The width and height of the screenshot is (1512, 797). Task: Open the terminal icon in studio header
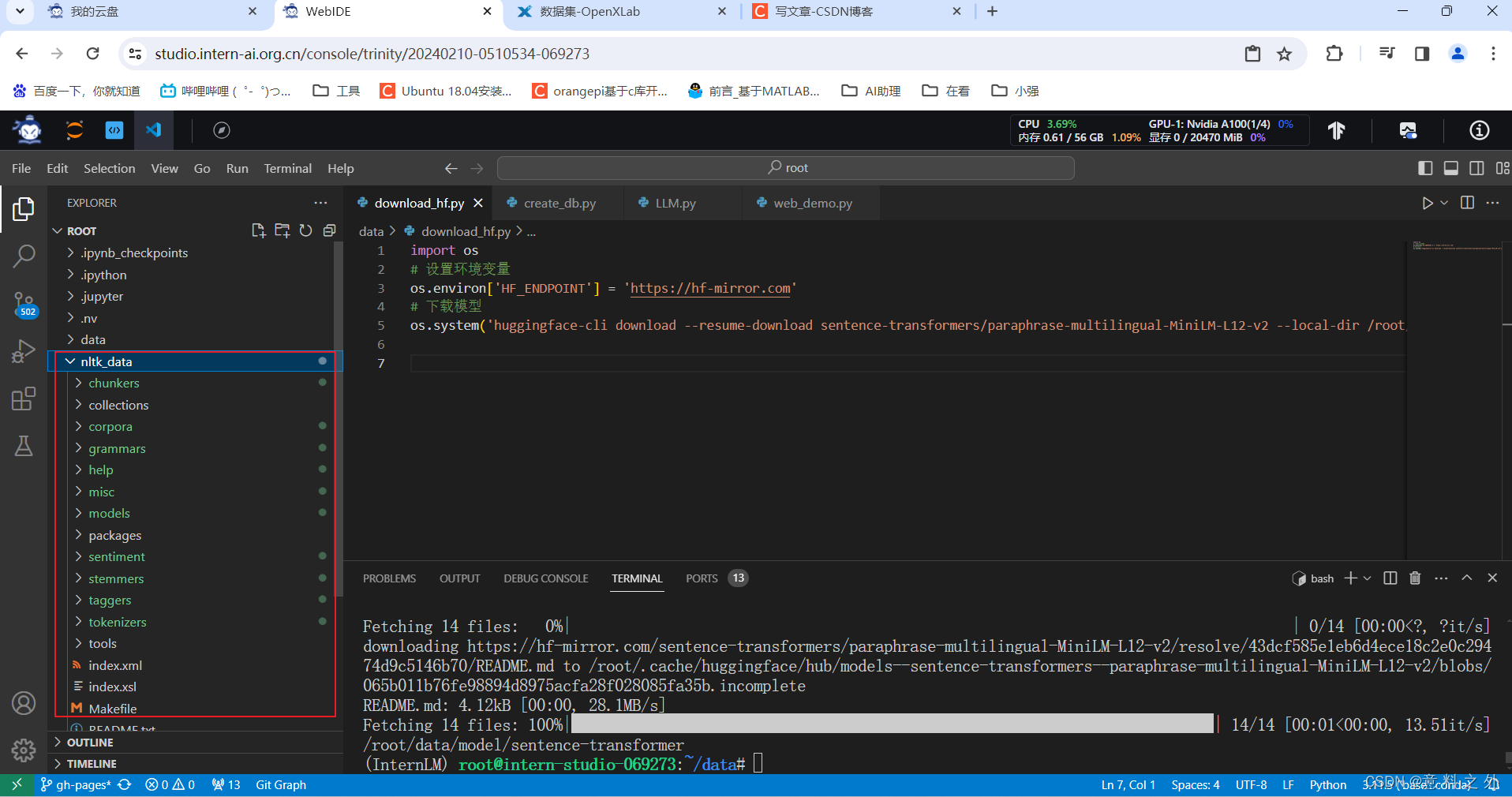114,130
